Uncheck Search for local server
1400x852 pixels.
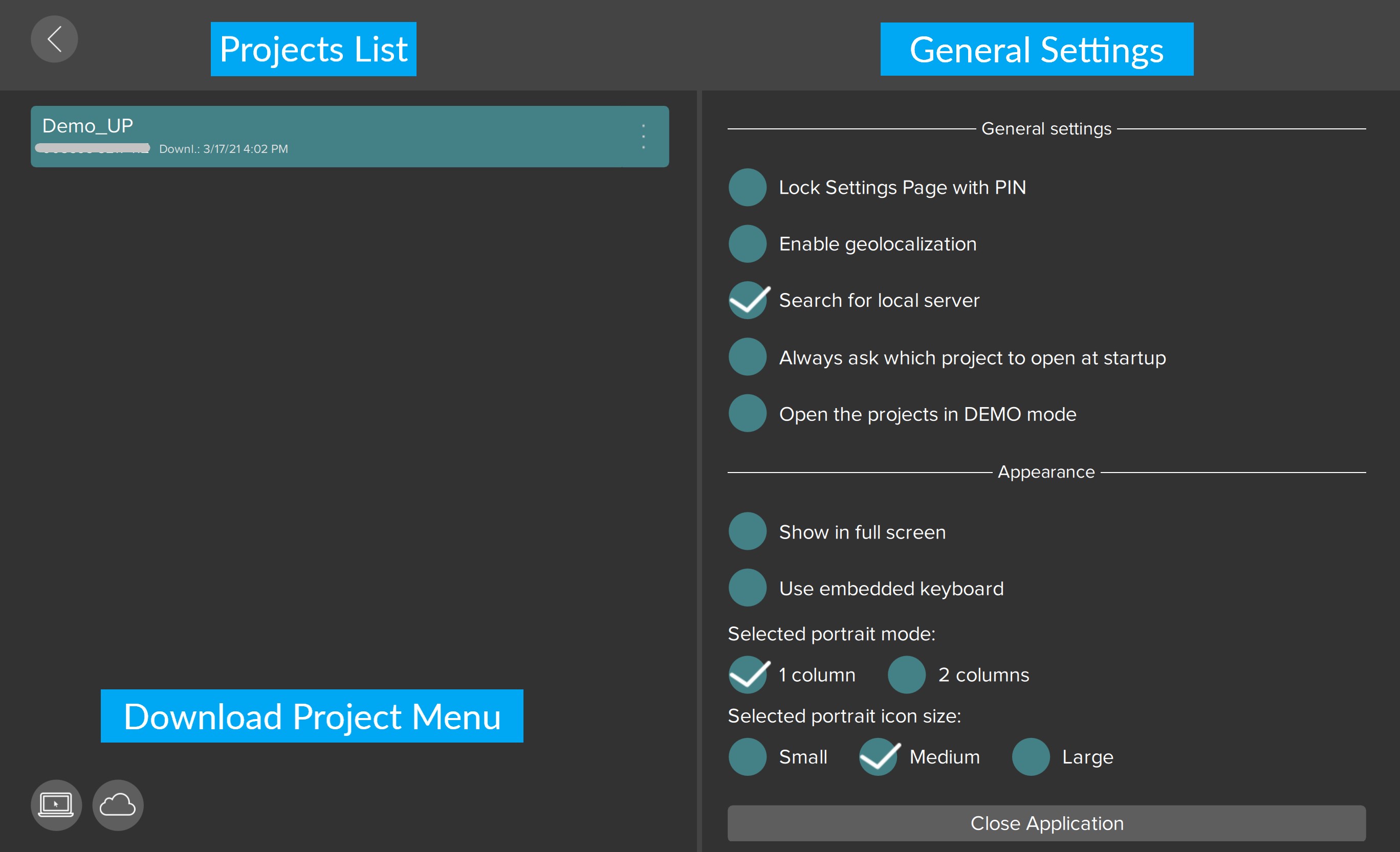click(x=747, y=301)
